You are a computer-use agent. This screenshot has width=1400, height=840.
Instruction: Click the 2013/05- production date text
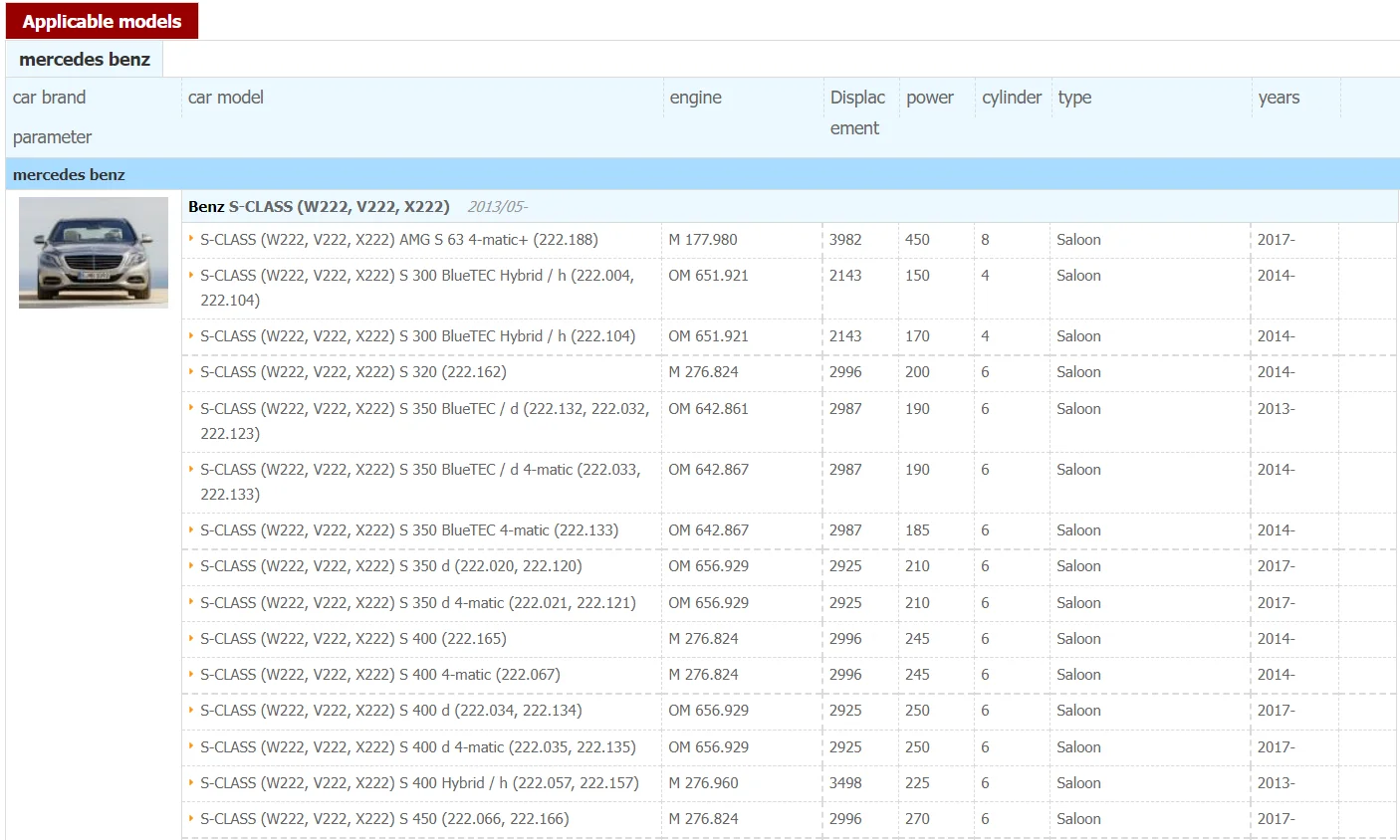[x=497, y=207]
